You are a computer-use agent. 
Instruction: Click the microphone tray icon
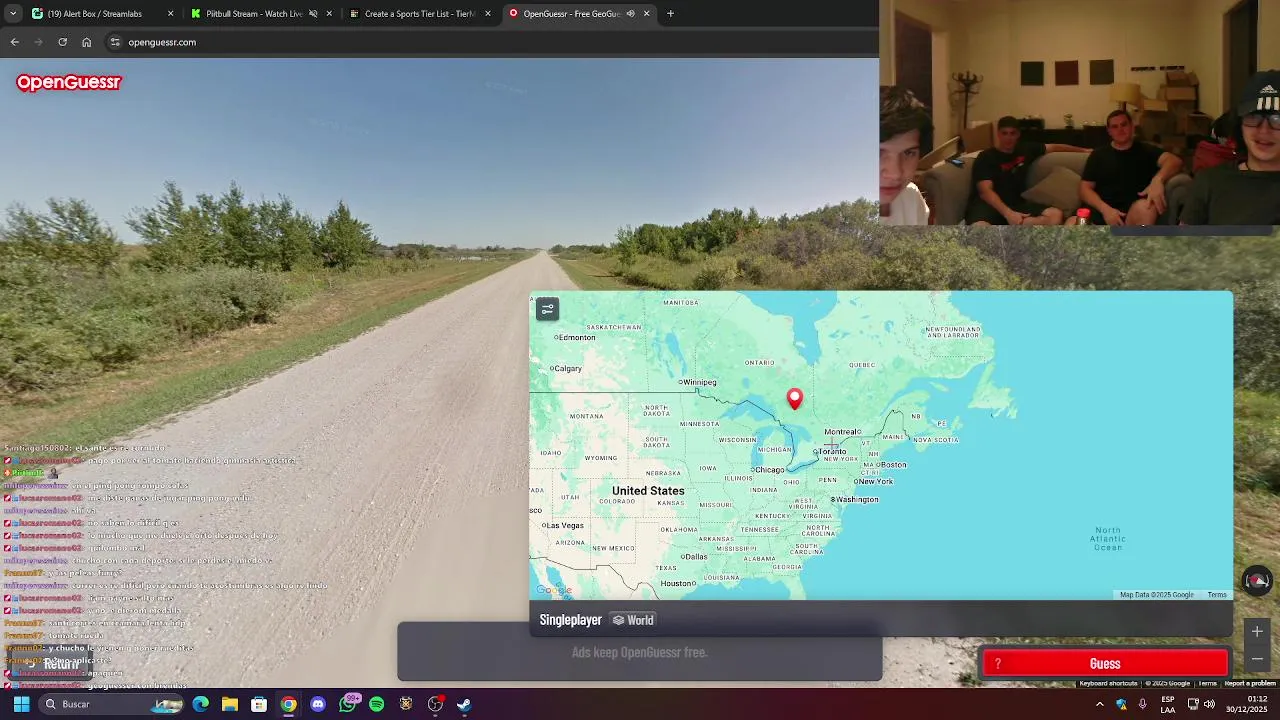(x=1142, y=704)
